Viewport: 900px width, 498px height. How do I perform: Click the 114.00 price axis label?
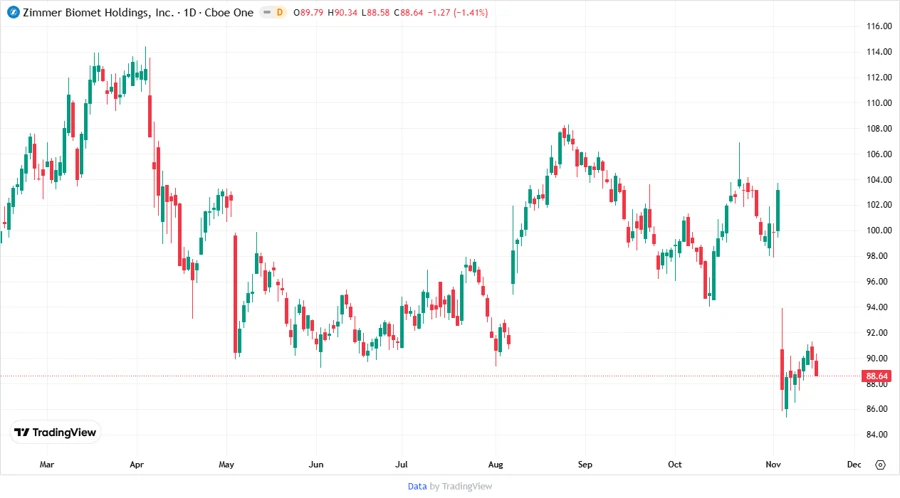click(879, 52)
